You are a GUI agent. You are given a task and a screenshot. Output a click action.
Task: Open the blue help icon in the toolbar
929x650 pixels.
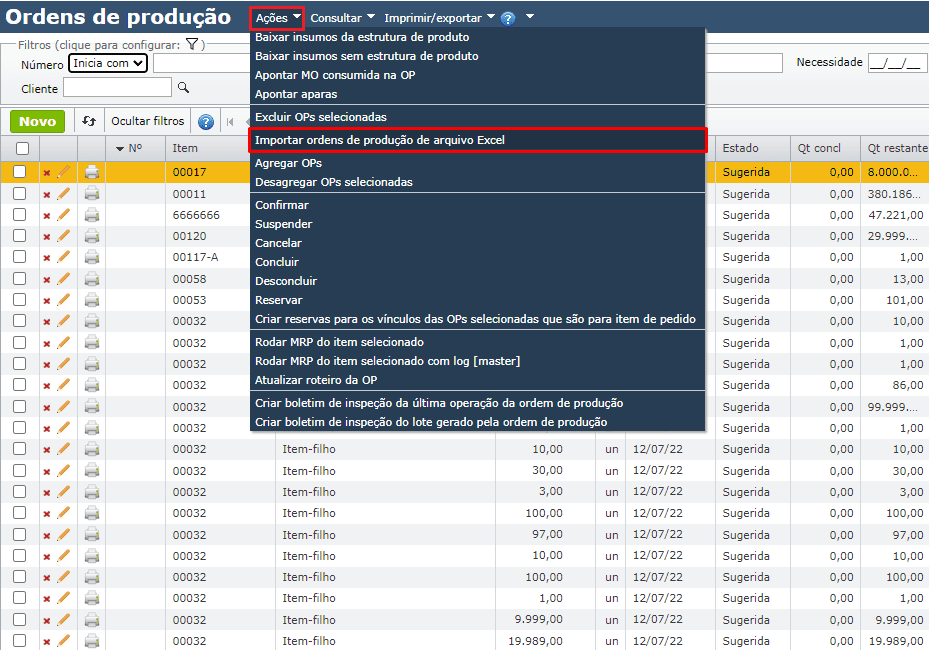pos(205,121)
